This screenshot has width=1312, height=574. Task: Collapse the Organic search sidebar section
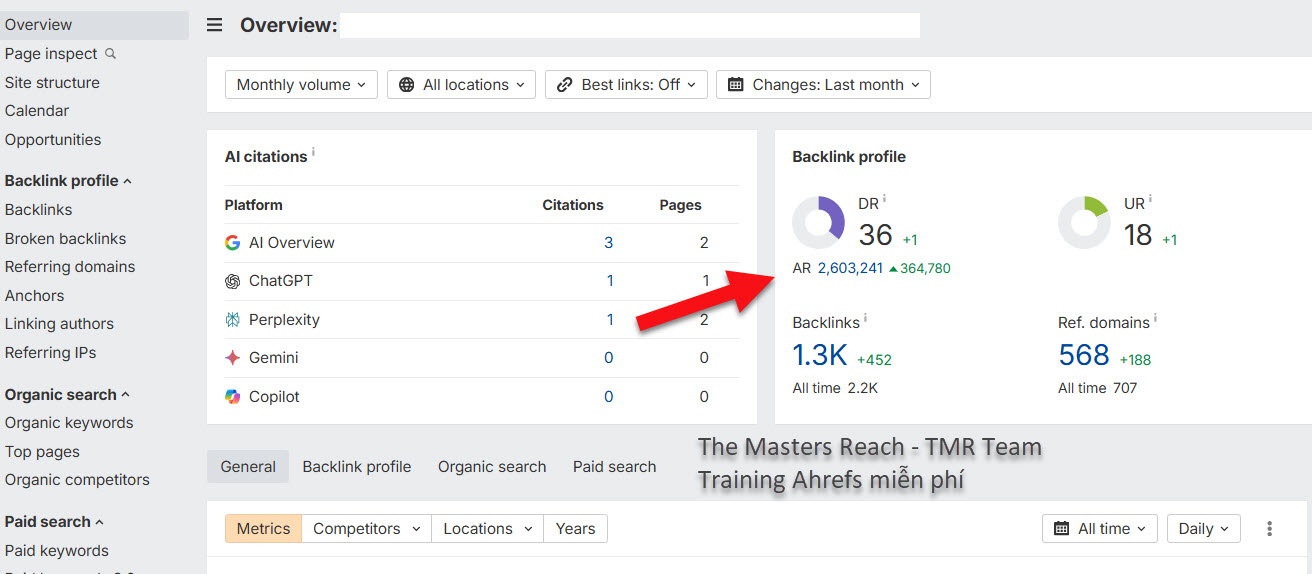(x=67, y=395)
